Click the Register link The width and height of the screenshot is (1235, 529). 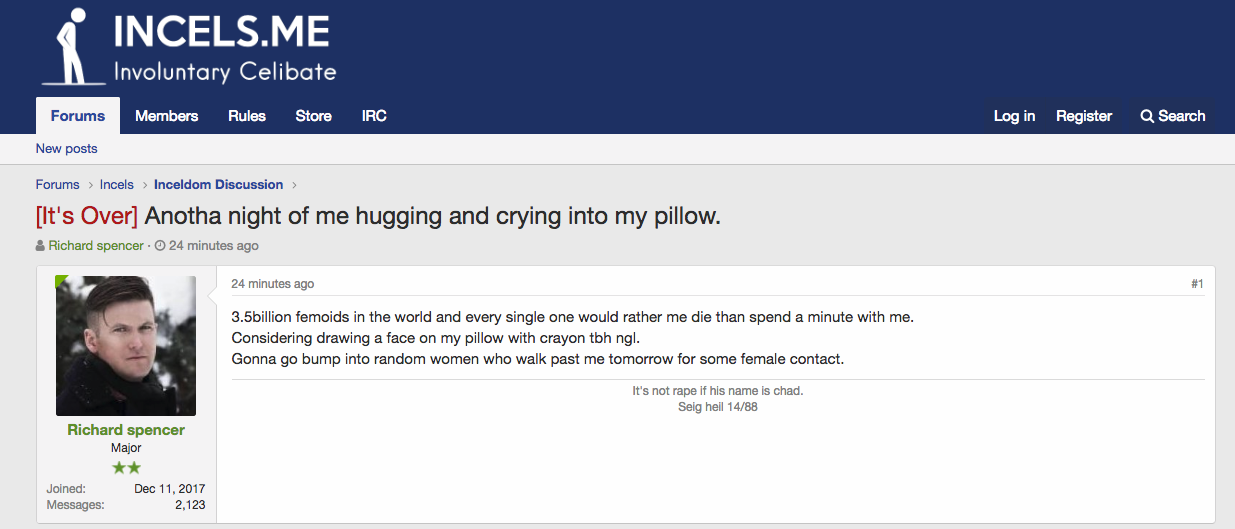click(x=1084, y=116)
